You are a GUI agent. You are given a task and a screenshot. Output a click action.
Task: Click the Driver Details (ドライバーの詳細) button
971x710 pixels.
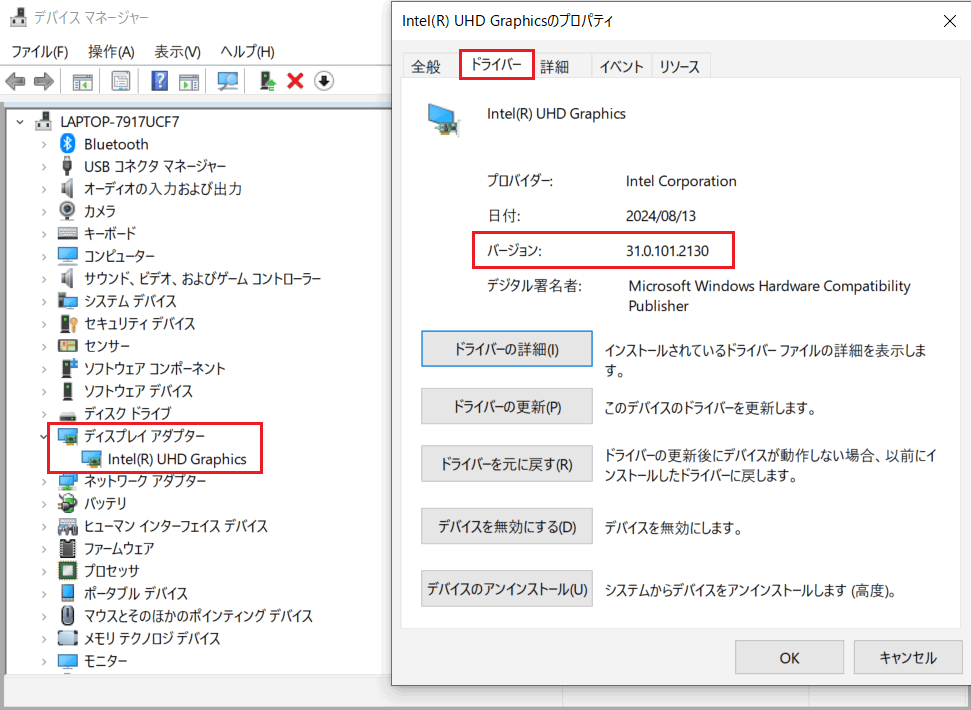coord(507,349)
